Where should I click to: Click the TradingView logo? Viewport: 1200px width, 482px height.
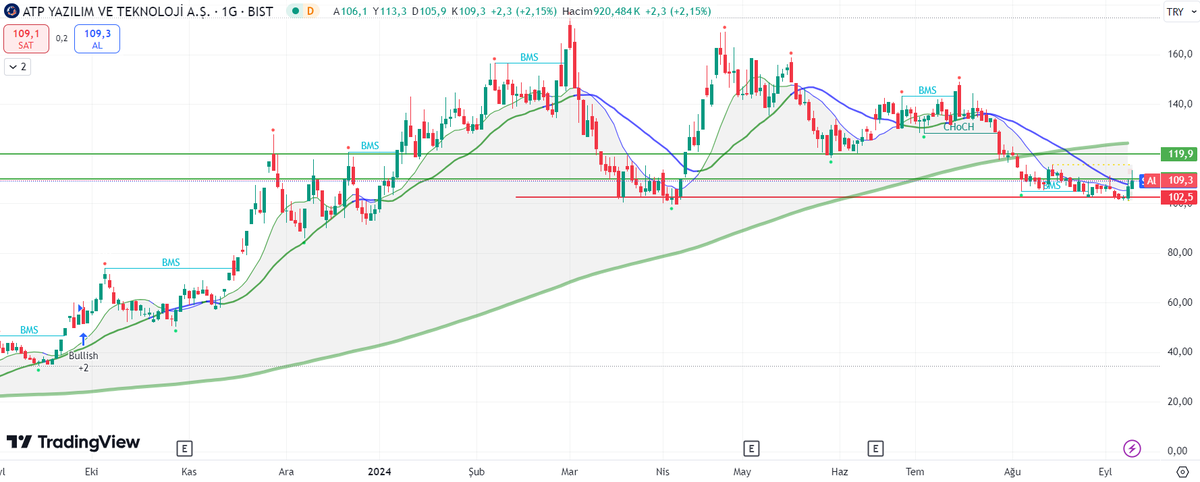point(73,442)
